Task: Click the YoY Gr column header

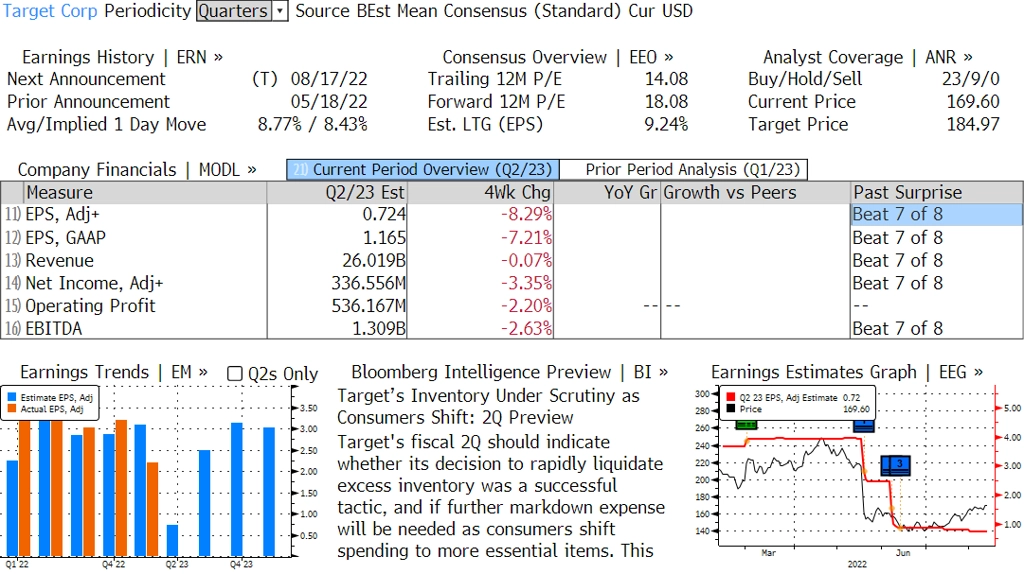Action: [x=607, y=193]
